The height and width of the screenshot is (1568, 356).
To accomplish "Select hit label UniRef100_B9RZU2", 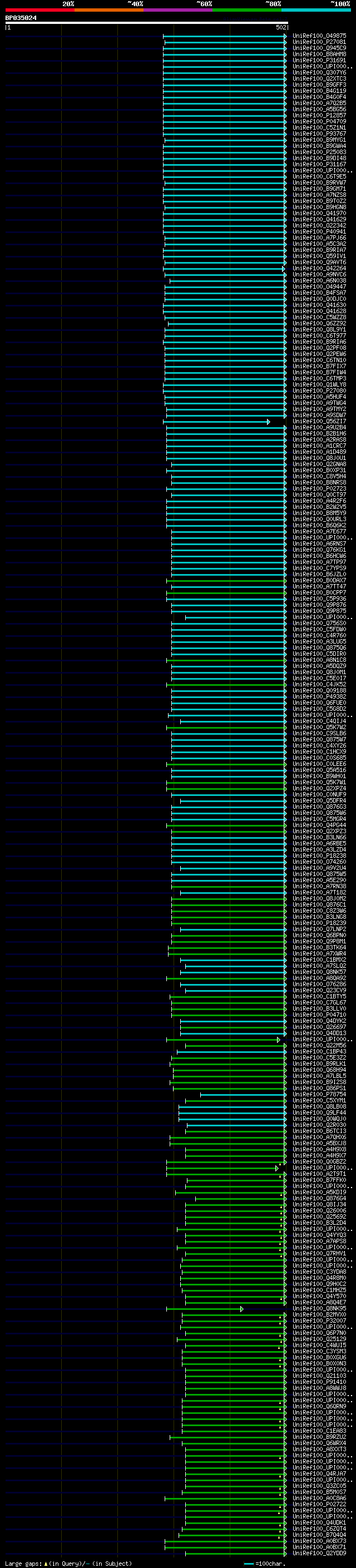I will pyautogui.click(x=319, y=1437).
